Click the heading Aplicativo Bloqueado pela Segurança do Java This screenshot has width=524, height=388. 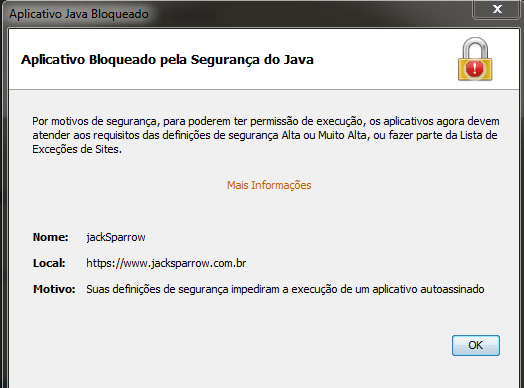[167, 60]
